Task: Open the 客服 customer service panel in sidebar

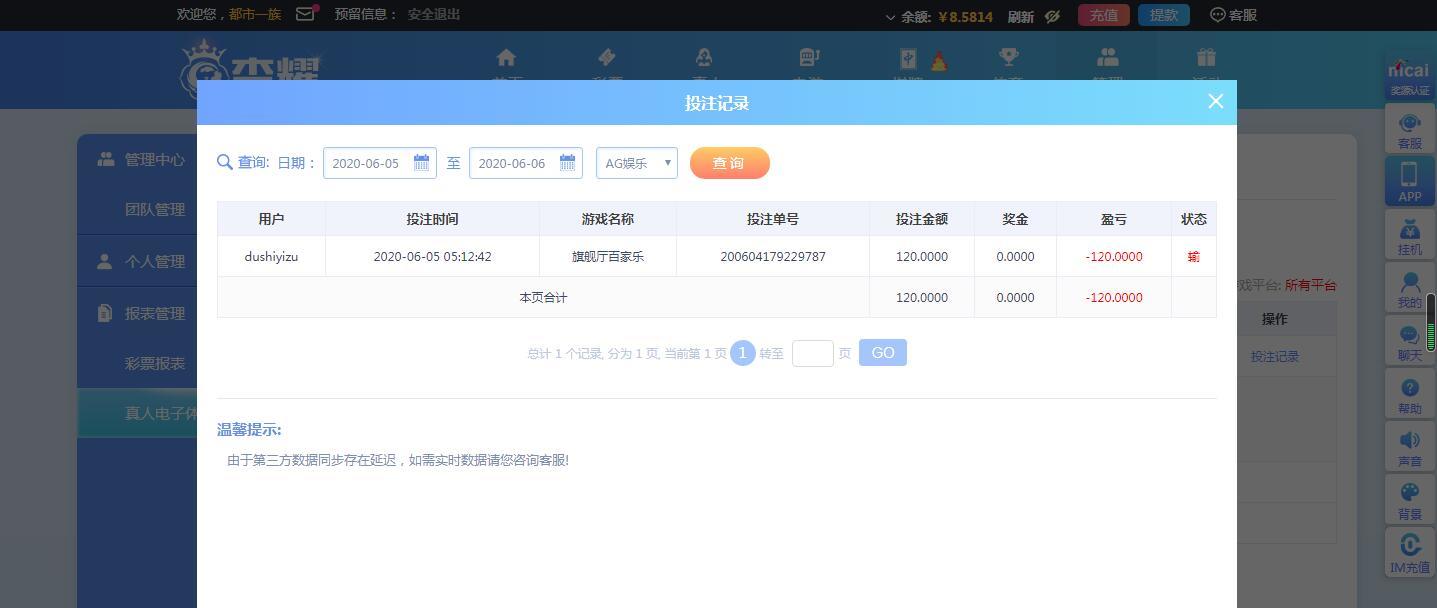Action: pos(1409,130)
